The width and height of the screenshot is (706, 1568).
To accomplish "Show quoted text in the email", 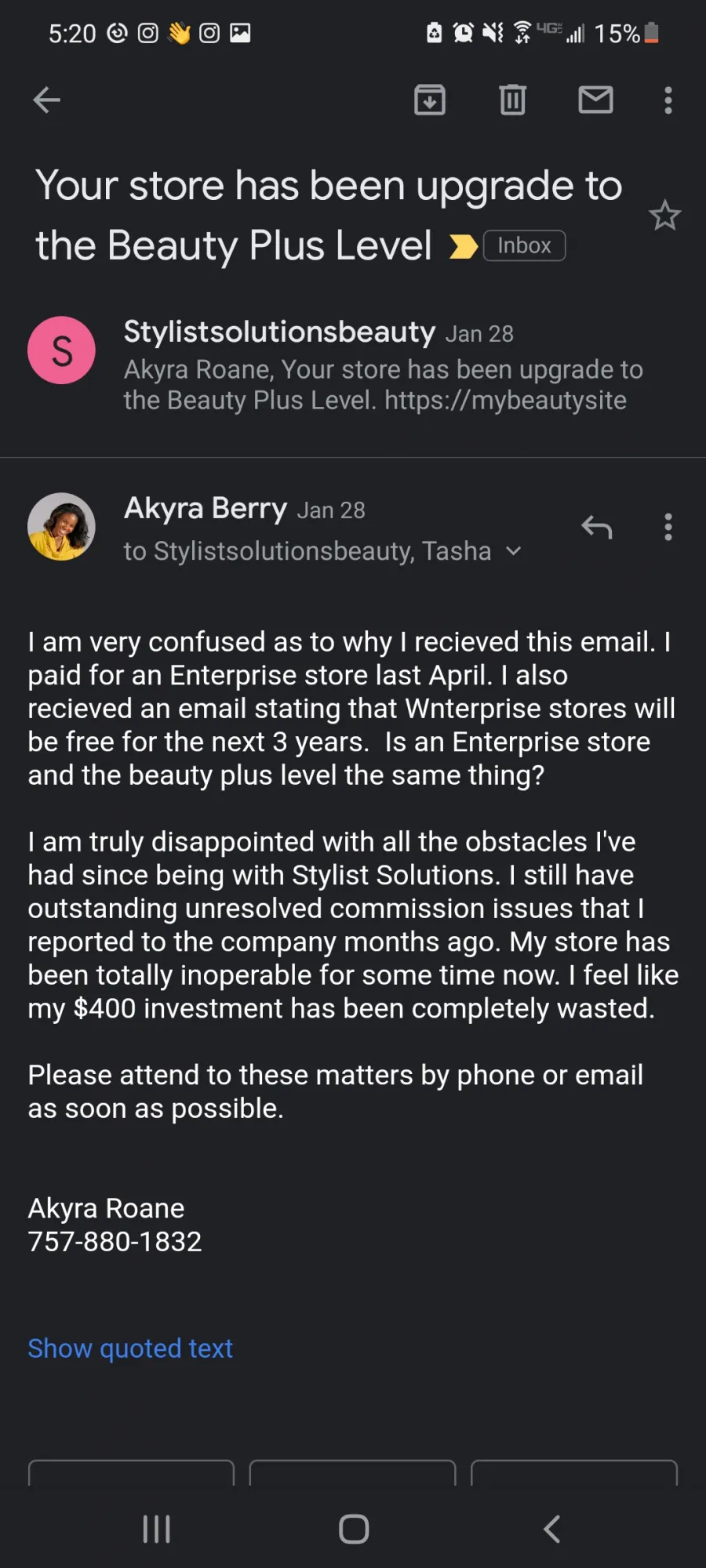I will pyautogui.click(x=130, y=1348).
